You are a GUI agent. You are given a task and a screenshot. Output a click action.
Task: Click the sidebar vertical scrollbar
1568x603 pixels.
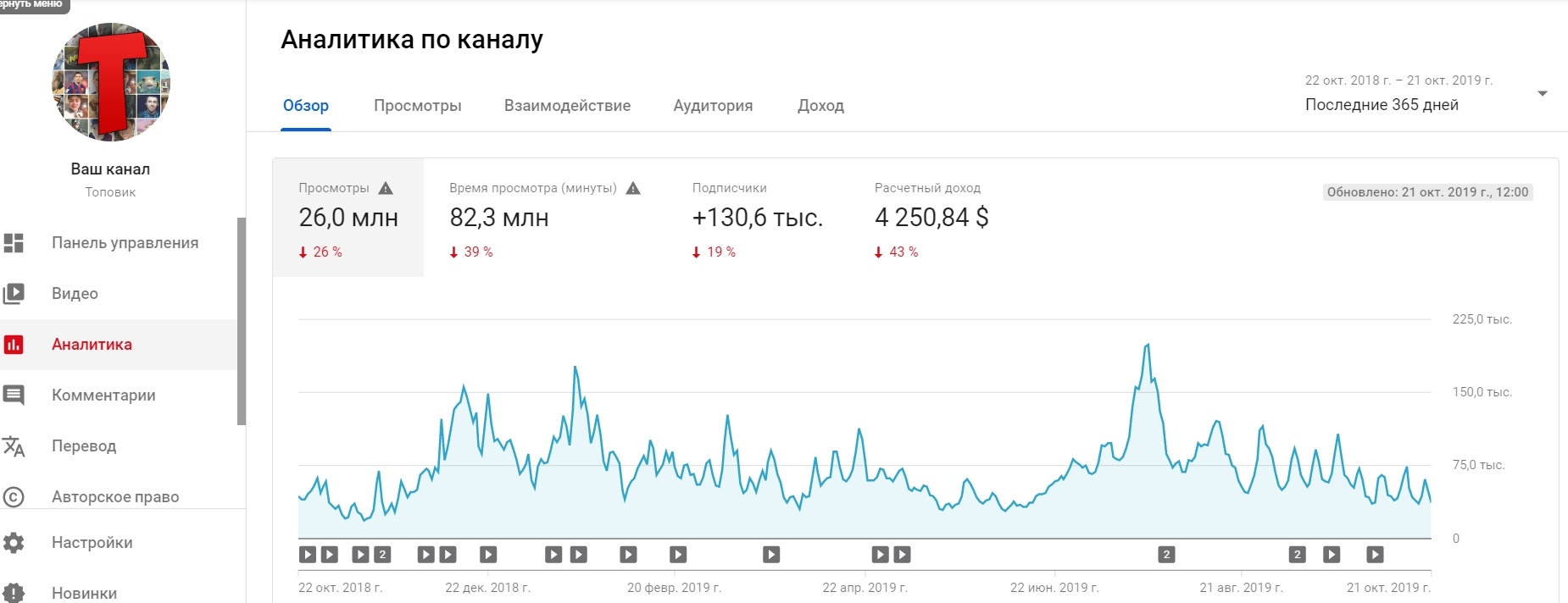point(242,322)
